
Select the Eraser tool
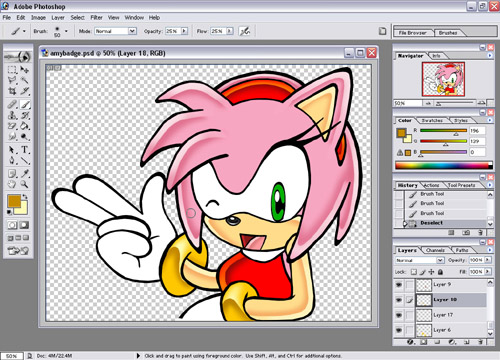12,126
